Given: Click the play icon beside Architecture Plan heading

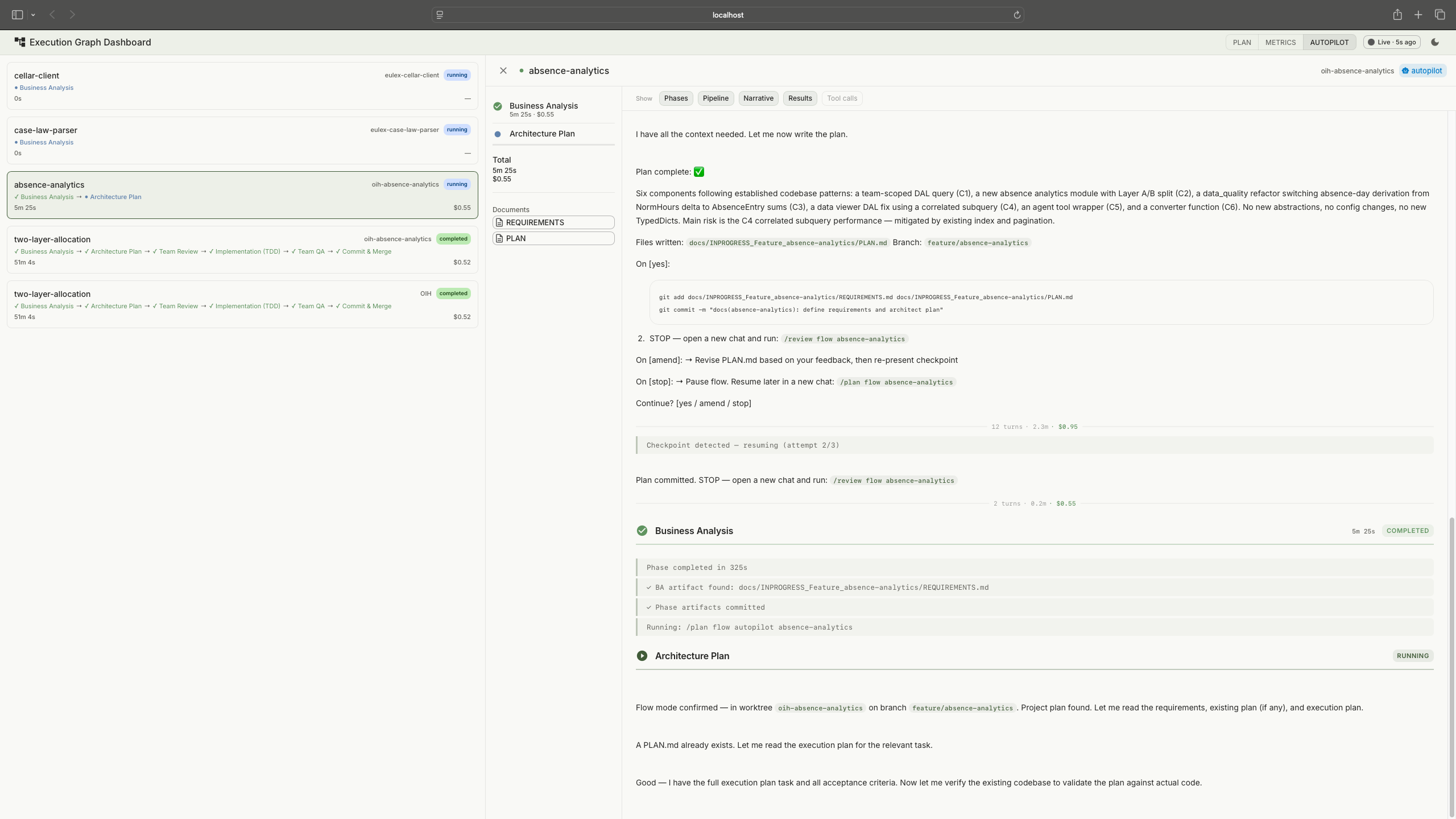Looking at the screenshot, I should pyautogui.click(x=642, y=656).
